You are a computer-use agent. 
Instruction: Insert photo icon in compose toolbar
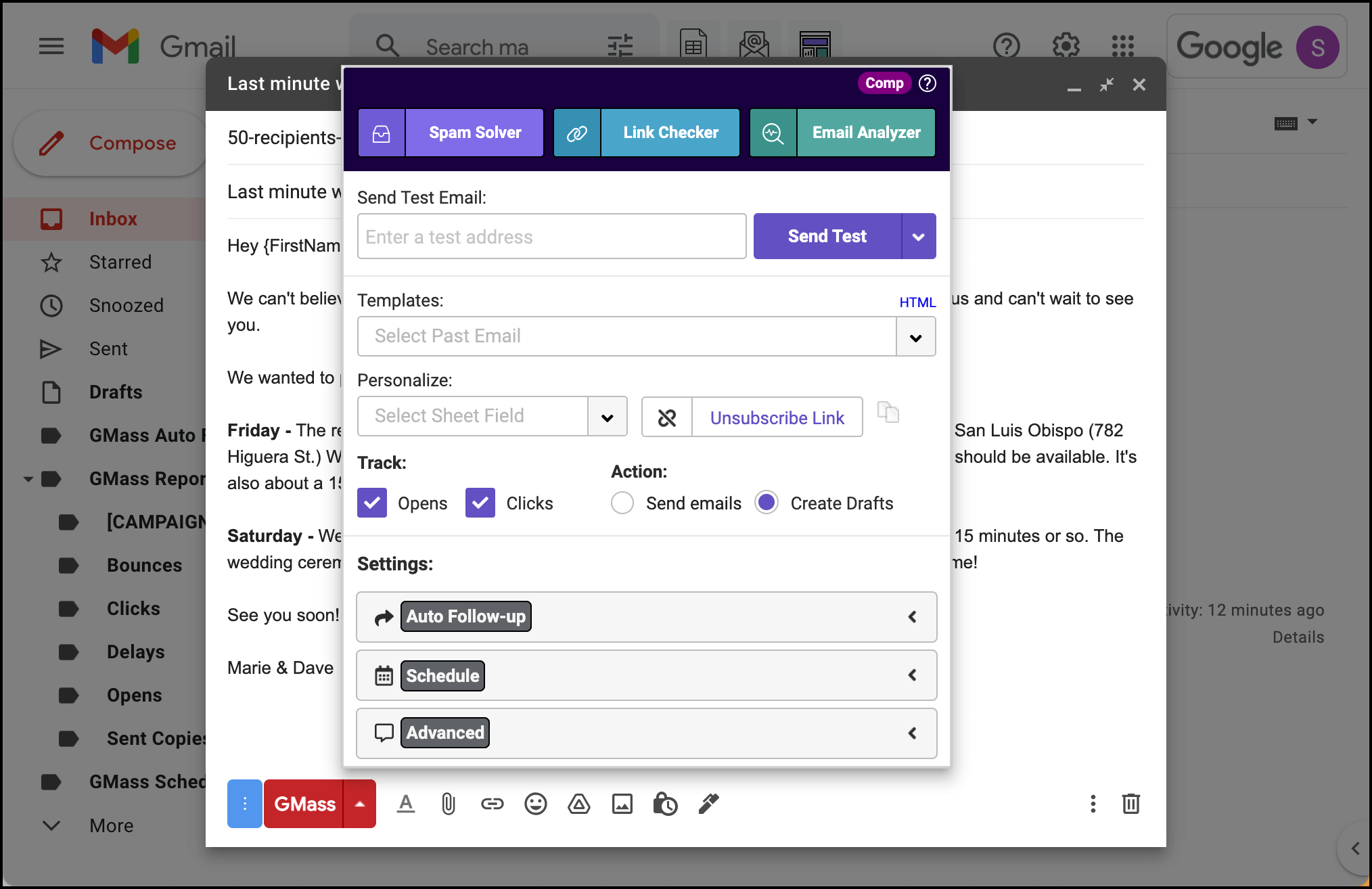[x=622, y=804]
